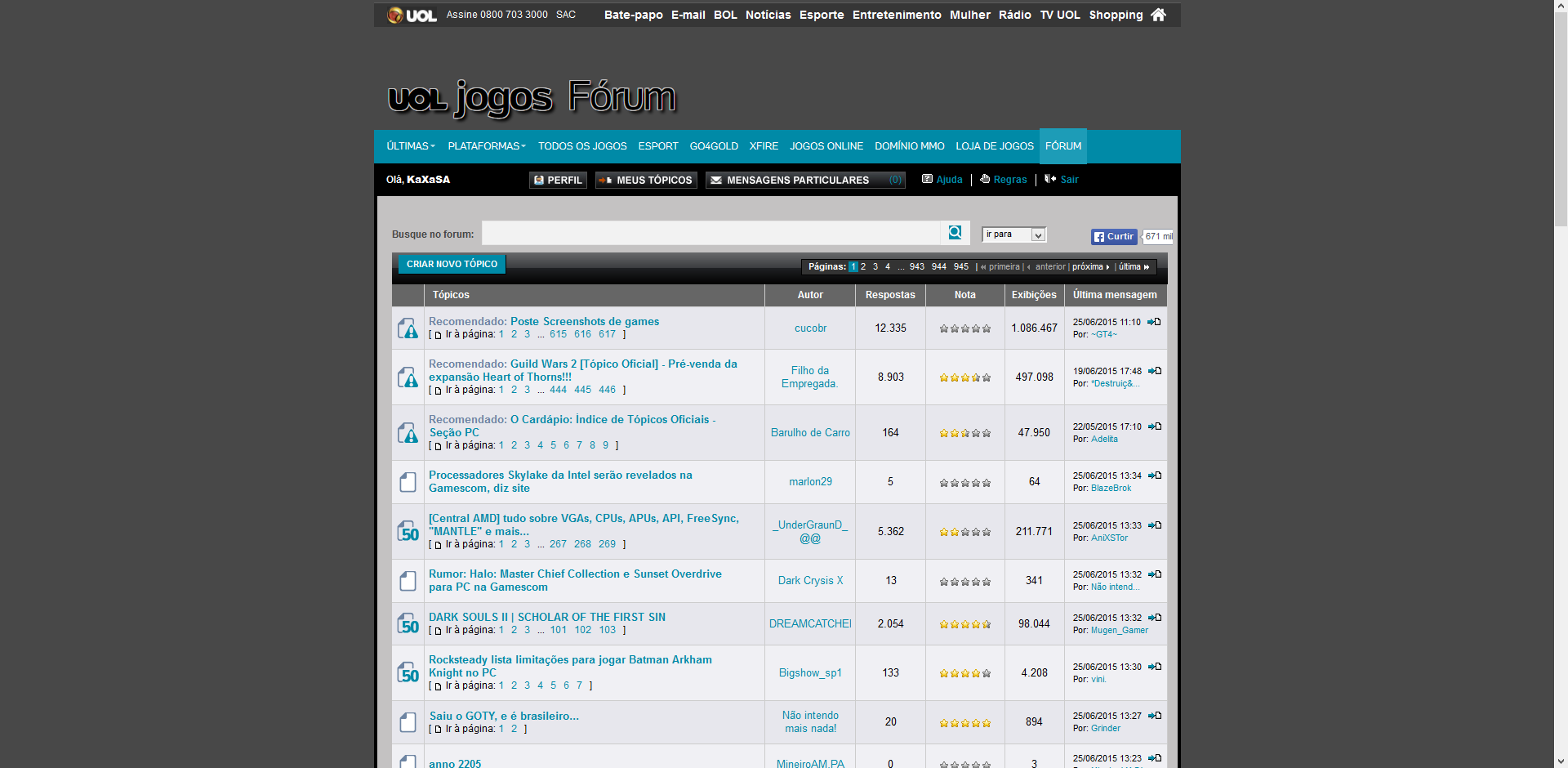Screen dimensions: 1568x768
Task: Open the 'ir para' dropdown
Action: (x=1013, y=234)
